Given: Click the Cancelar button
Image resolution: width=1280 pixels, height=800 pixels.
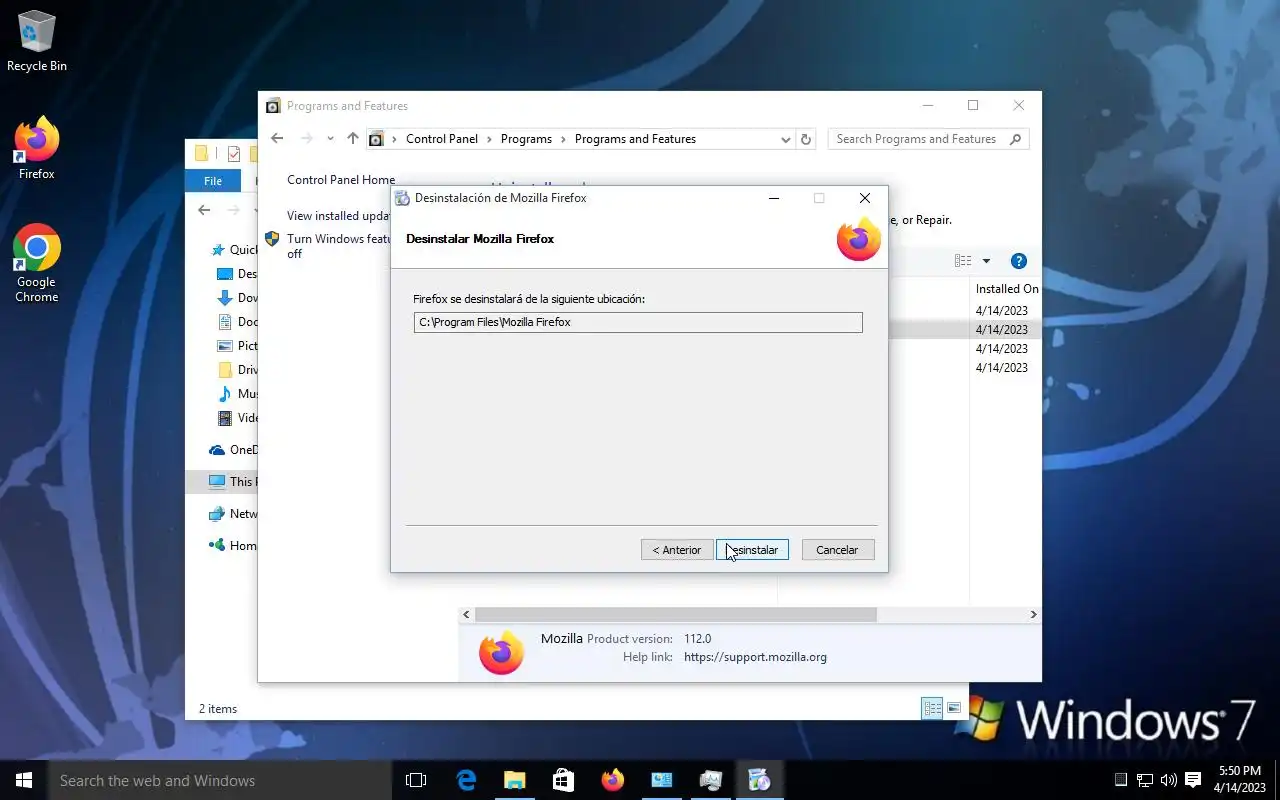Looking at the screenshot, I should click(x=837, y=550).
